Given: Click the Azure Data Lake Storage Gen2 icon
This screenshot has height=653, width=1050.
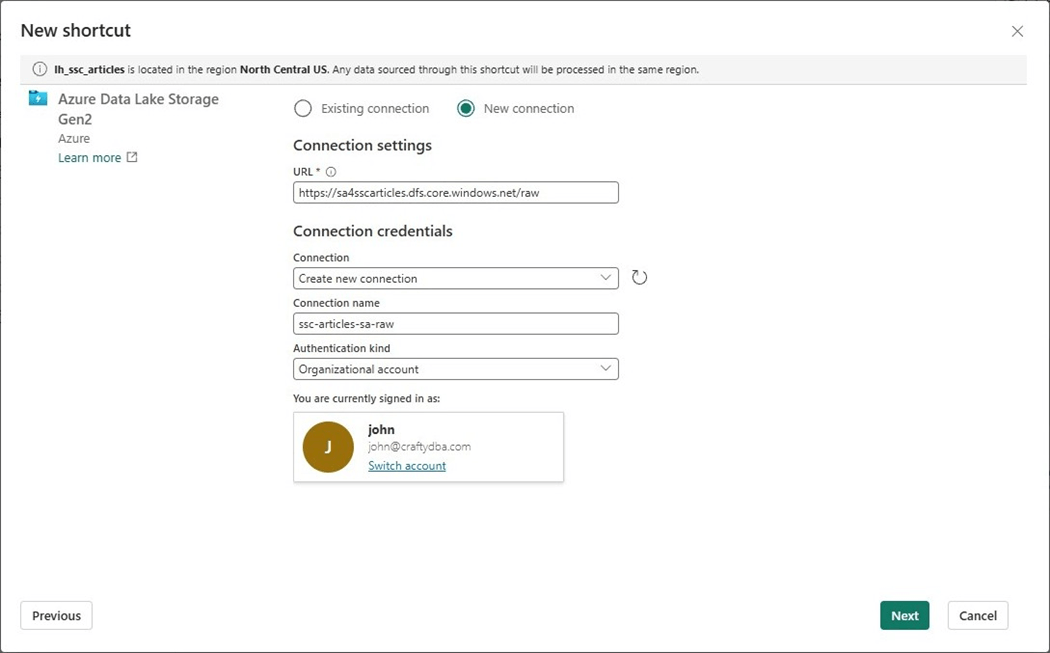Looking at the screenshot, I should [38, 98].
